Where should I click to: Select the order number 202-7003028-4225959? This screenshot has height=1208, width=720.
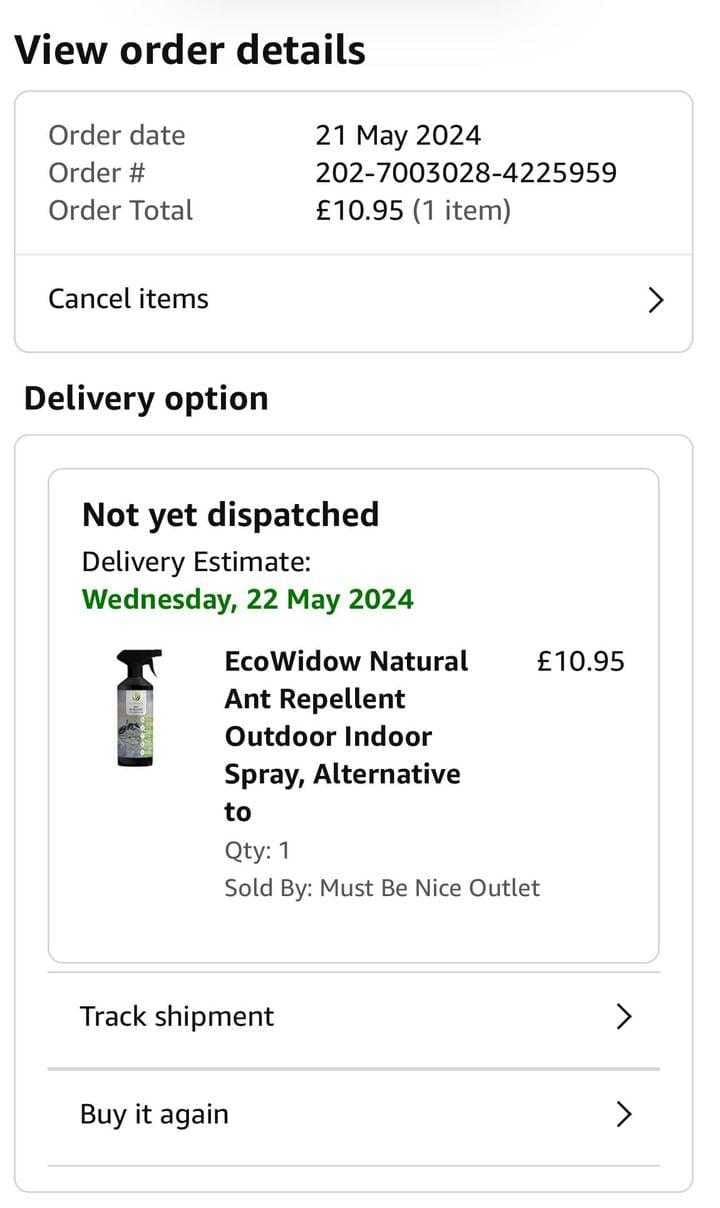pyautogui.click(x=466, y=173)
